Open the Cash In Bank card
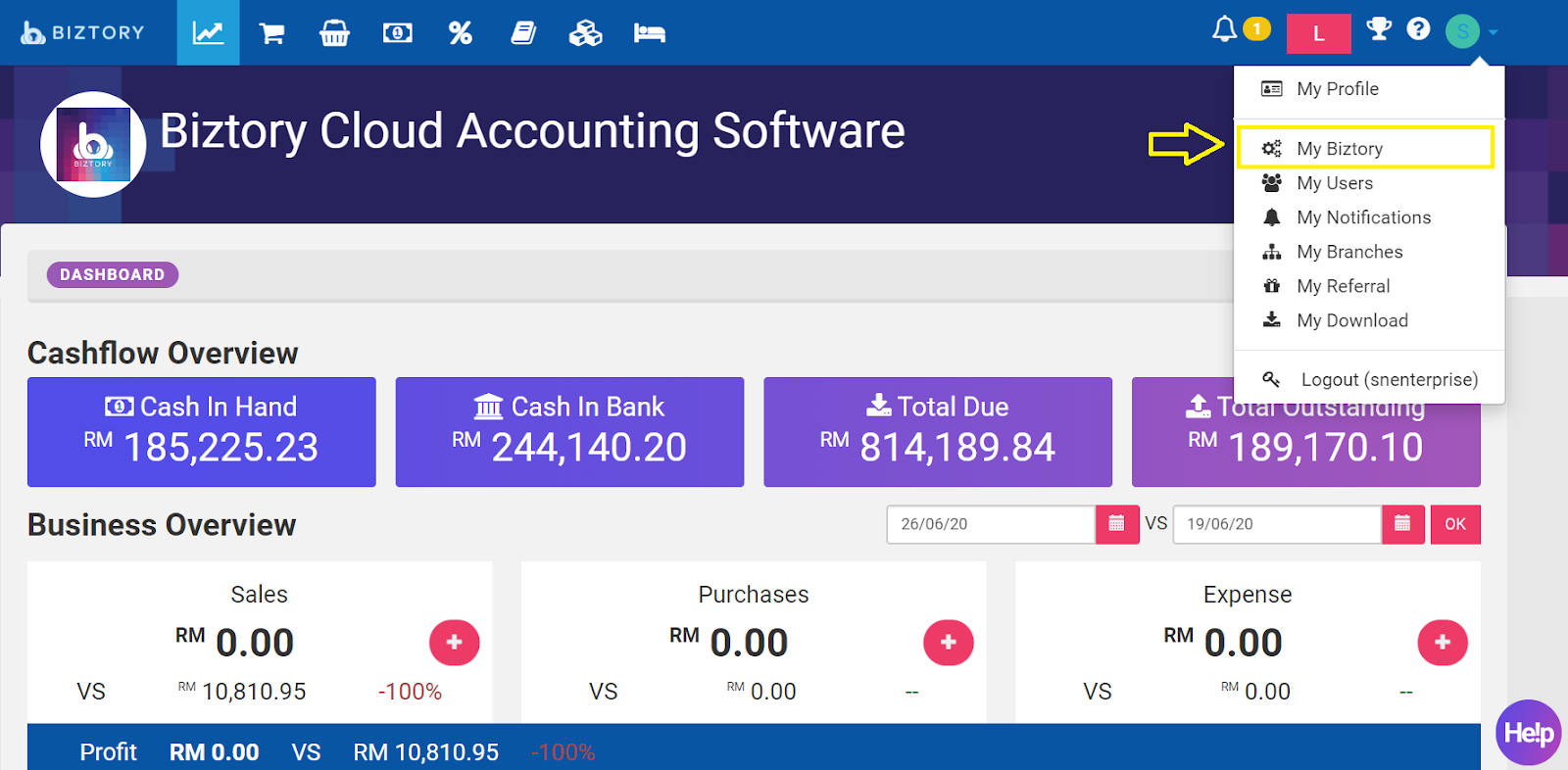Image resolution: width=1568 pixels, height=770 pixels. tap(569, 432)
